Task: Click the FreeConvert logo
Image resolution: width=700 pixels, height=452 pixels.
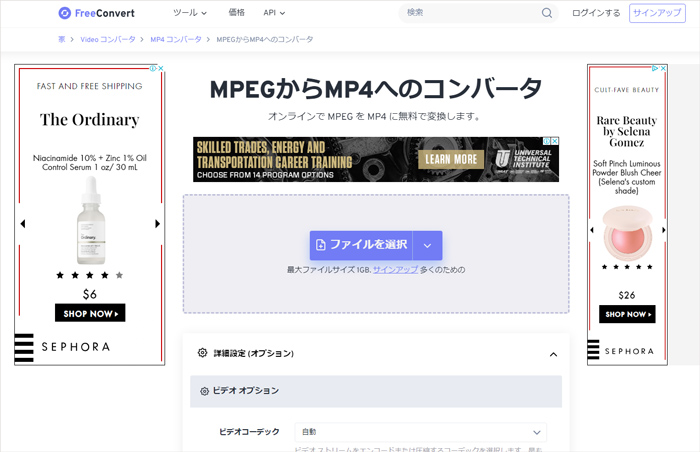Action: tap(96, 13)
